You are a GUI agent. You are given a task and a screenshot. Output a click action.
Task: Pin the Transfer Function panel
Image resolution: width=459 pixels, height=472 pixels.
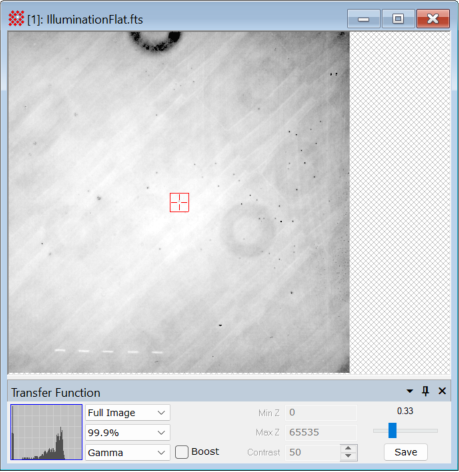click(425, 391)
